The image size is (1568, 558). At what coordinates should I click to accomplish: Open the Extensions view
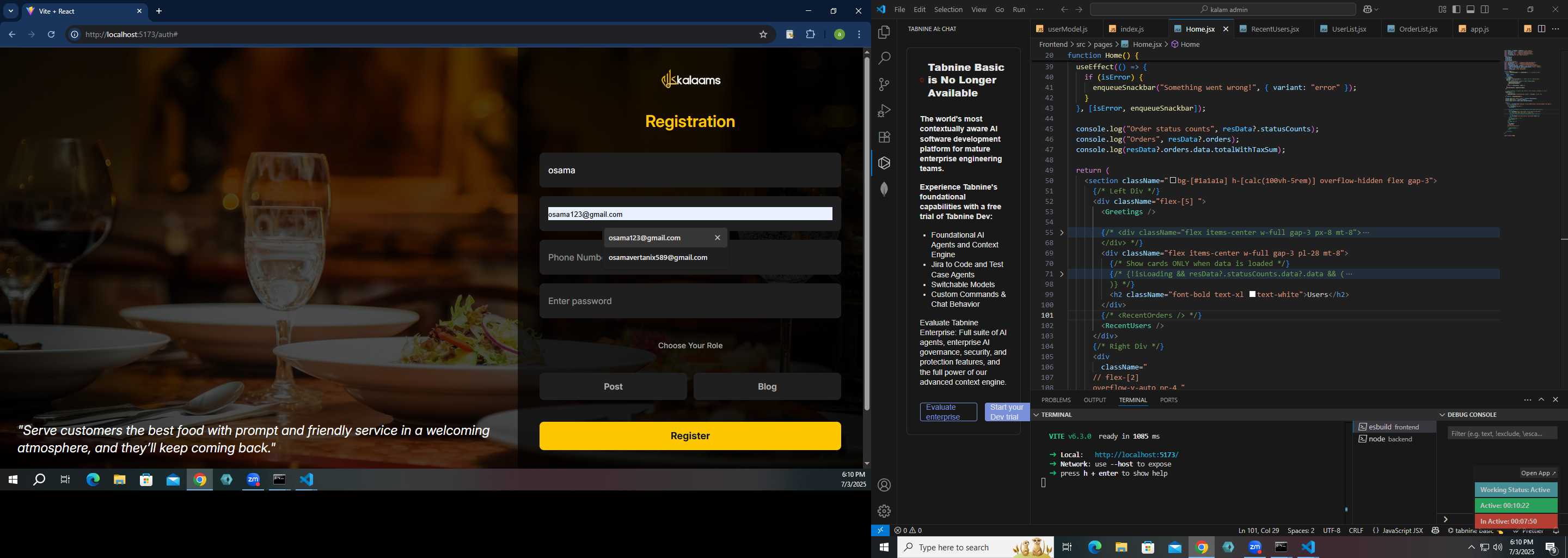coord(884,137)
